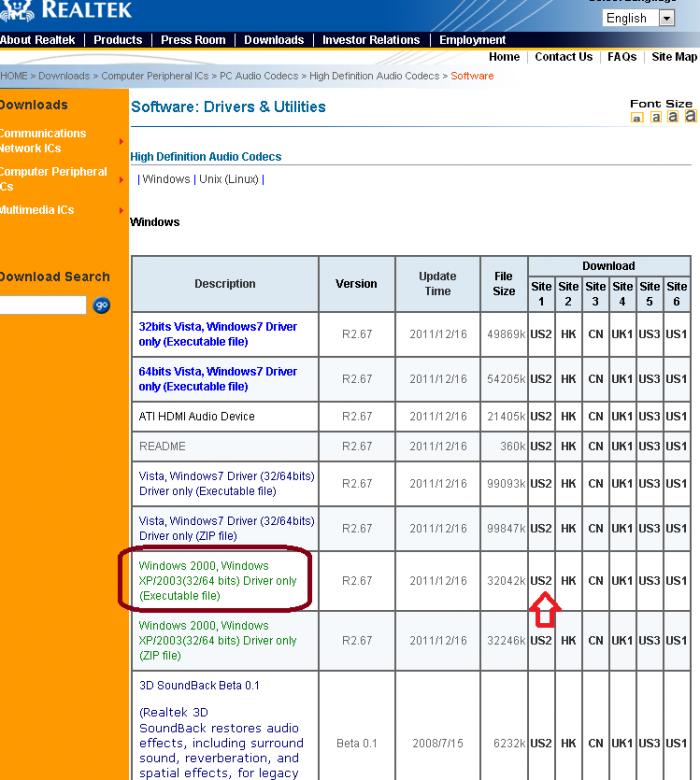Click Downloads in breadcrumb trail
The width and height of the screenshot is (700, 780).
tap(64, 76)
